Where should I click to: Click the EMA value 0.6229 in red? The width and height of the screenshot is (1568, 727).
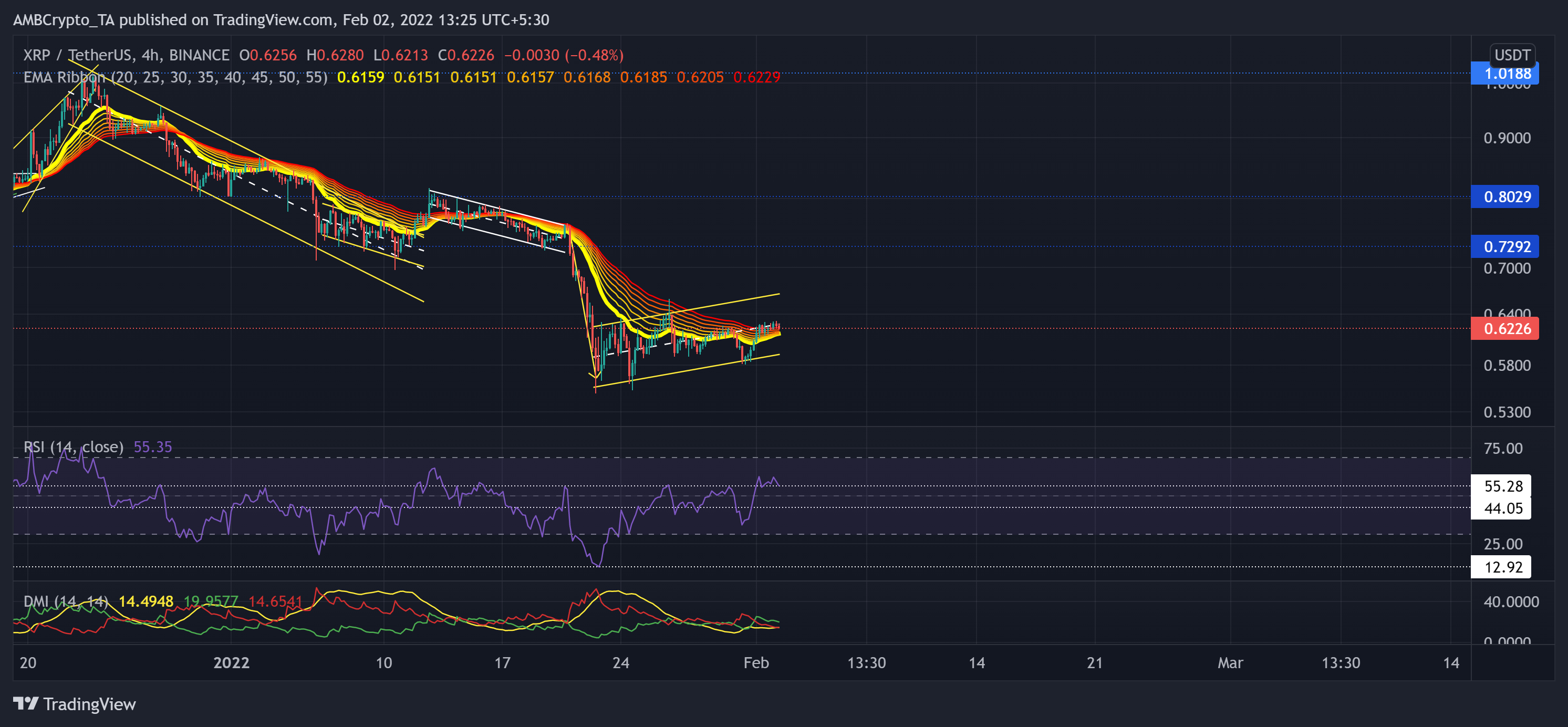(x=756, y=77)
